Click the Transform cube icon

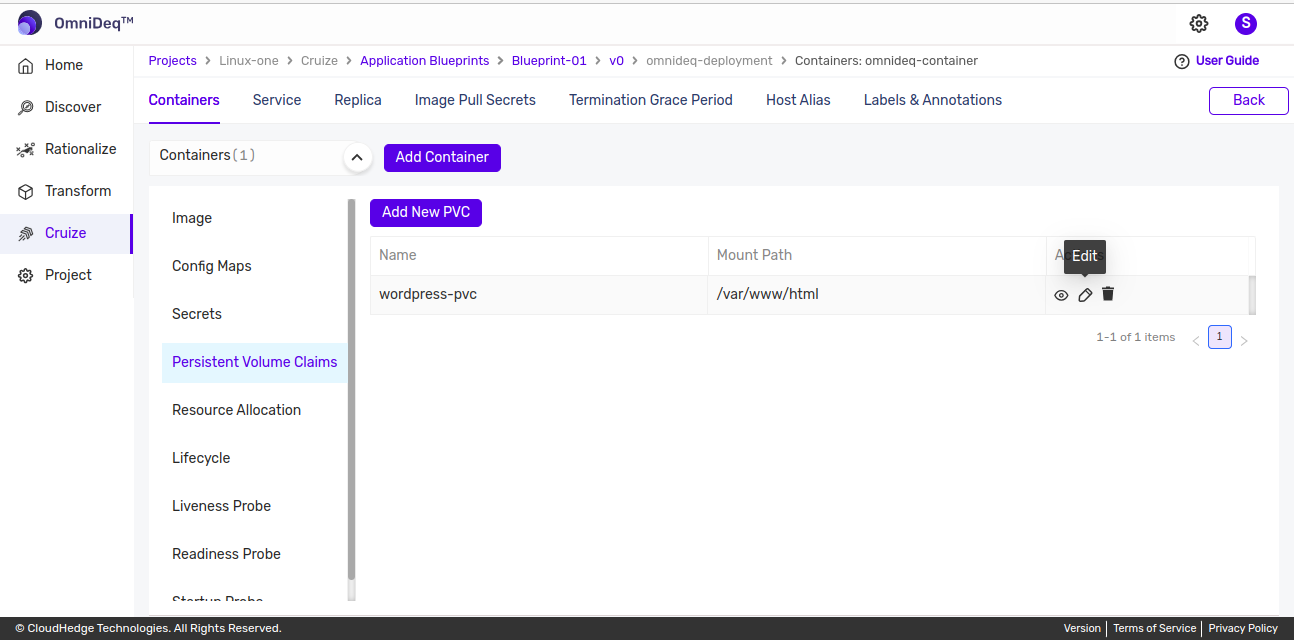pos(26,191)
